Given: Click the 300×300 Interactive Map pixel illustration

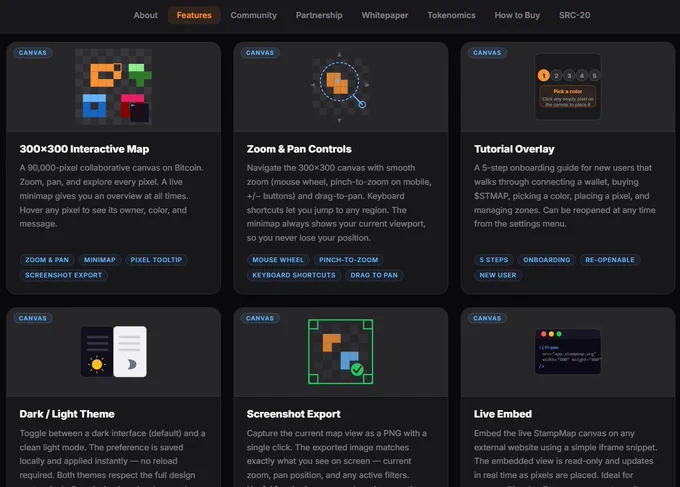Looking at the screenshot, I should click(114, 86).
